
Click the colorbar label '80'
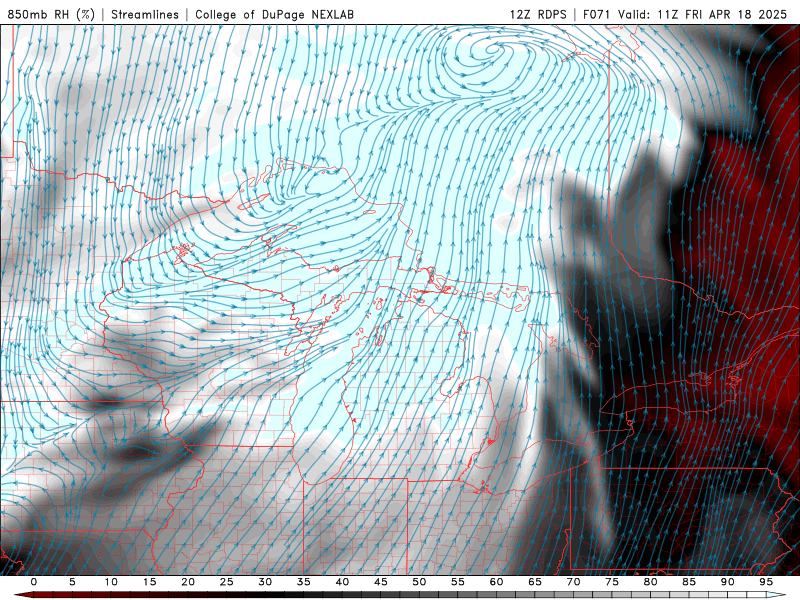pos(651,582)
